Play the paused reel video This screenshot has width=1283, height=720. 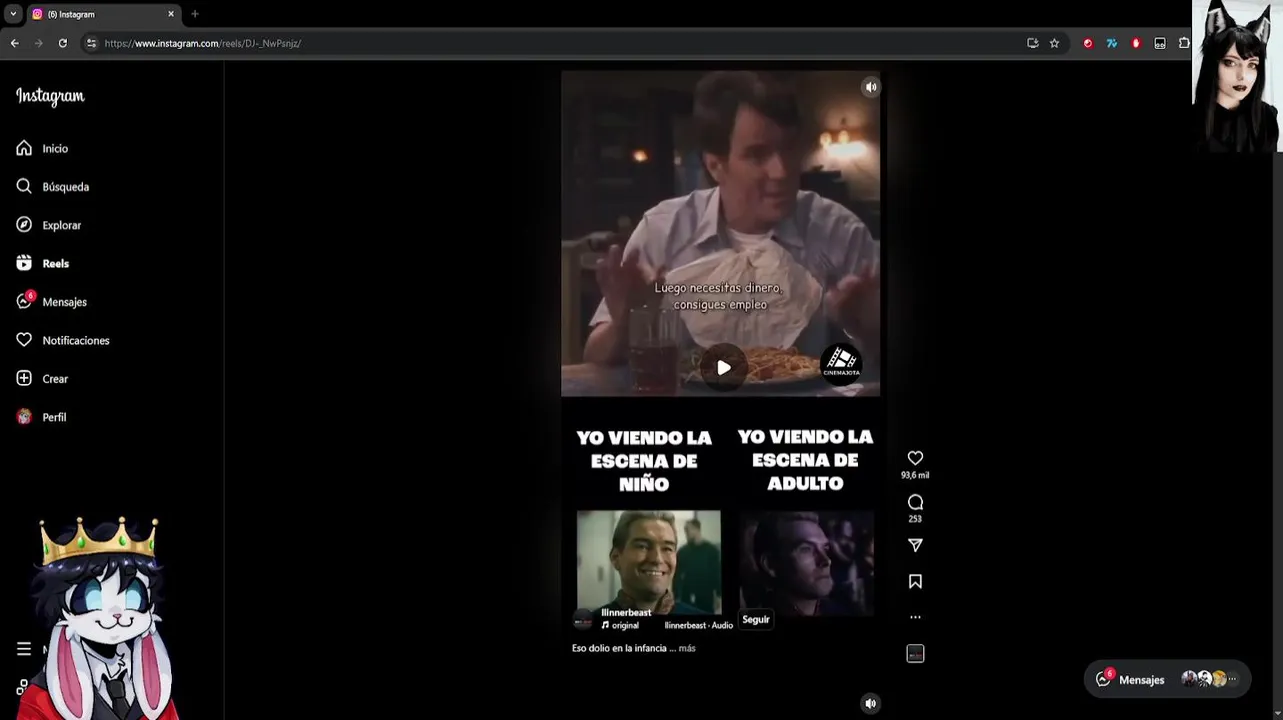pos(723,367)
